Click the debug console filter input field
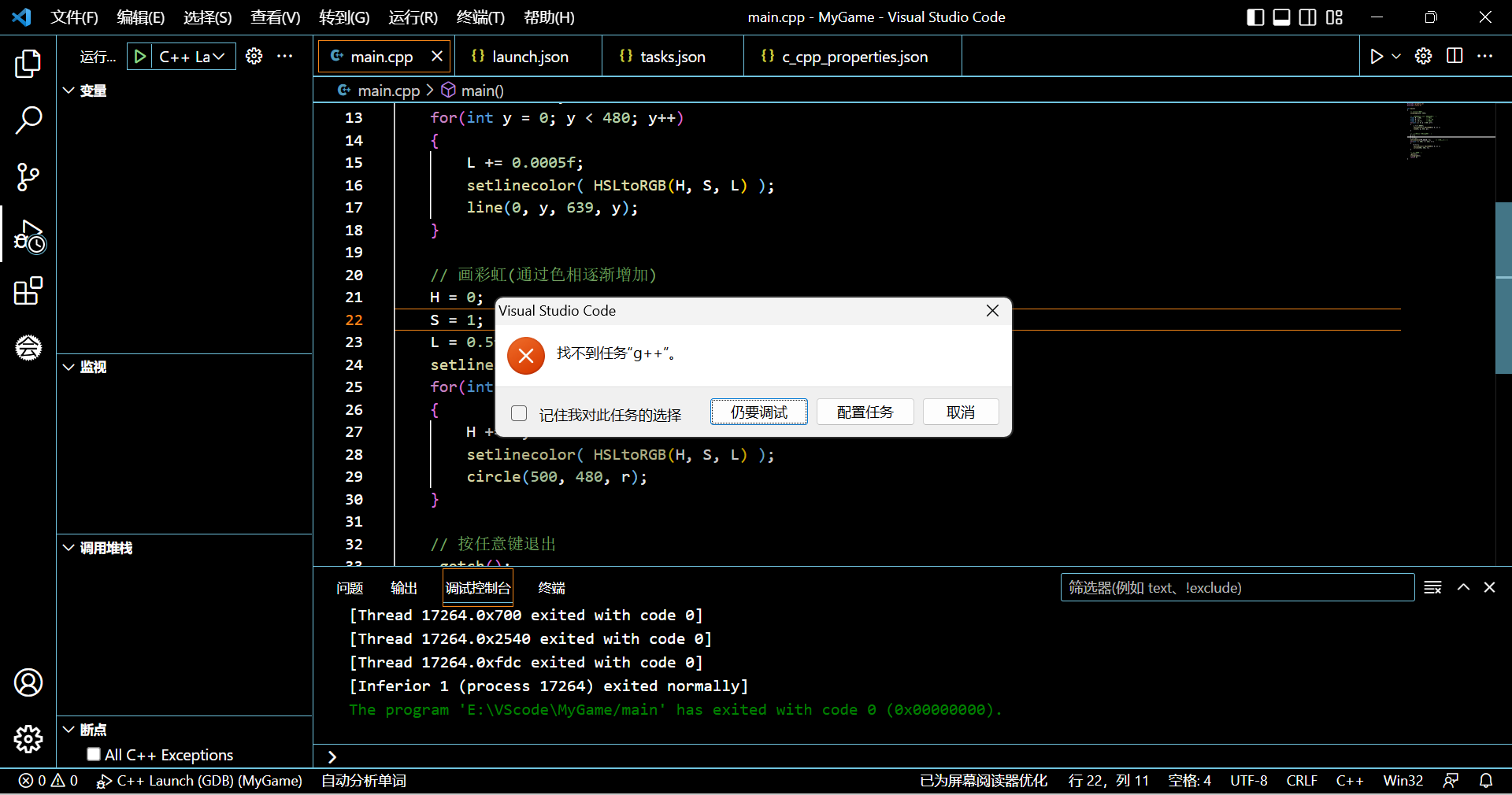 tap(1236, 587)
